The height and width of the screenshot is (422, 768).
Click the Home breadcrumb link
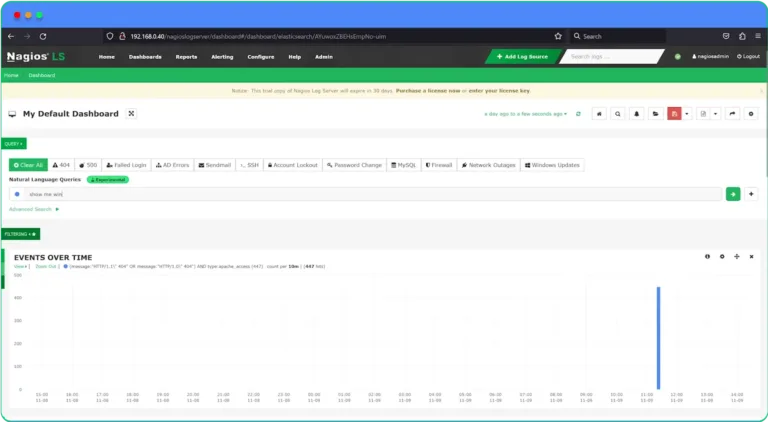[x=11, y=75]
